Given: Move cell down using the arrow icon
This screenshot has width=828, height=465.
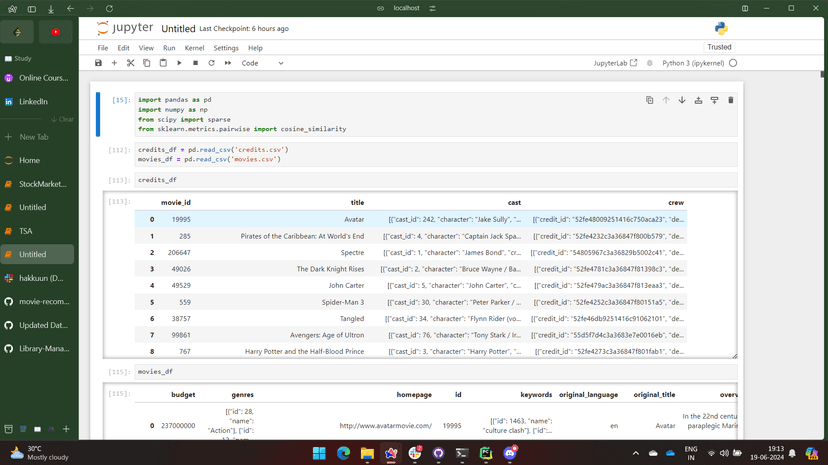Looking at the screenshot, I should point(682,100).
